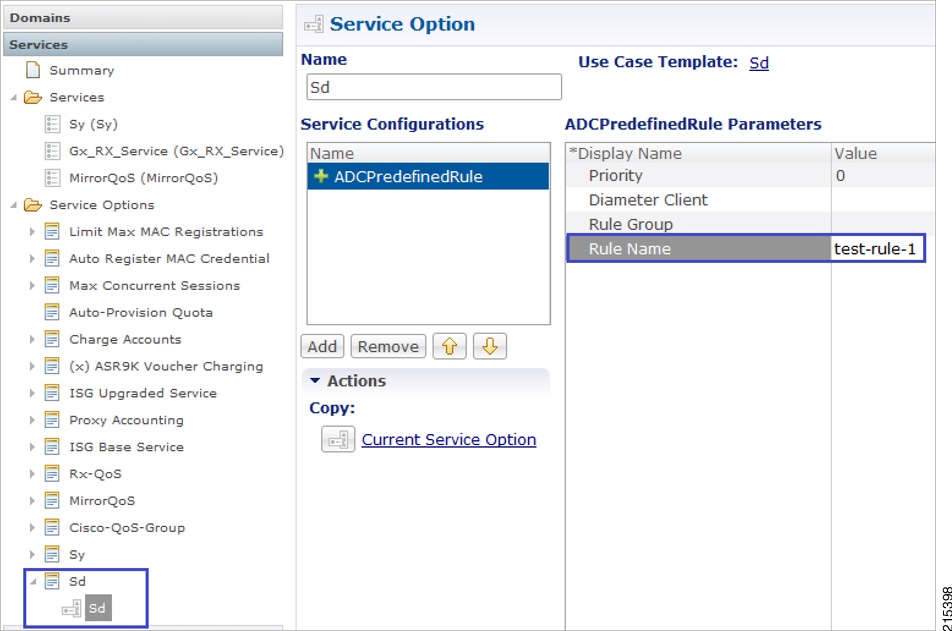
Task: Click the copy icon beside Current Service Option
Action: (338, 439)
